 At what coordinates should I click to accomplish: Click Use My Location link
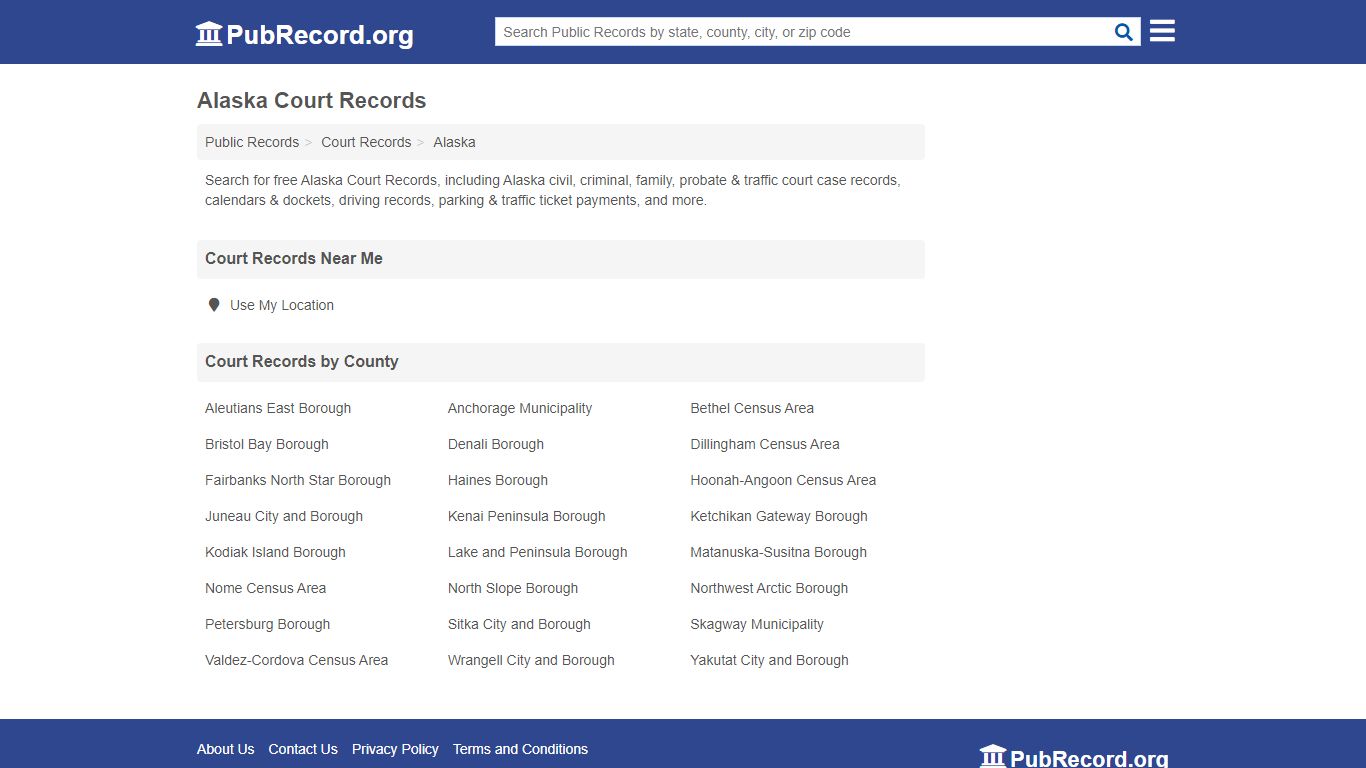282,305
